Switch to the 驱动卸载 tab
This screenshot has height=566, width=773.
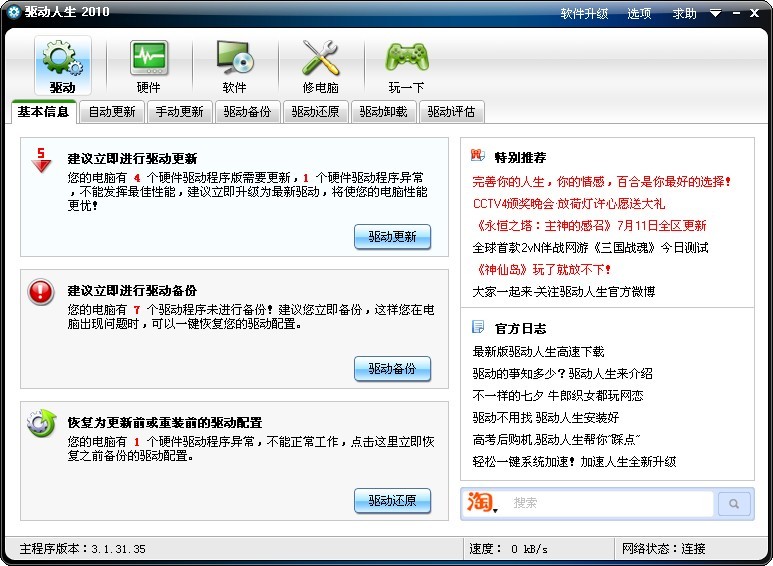[383, 112]
